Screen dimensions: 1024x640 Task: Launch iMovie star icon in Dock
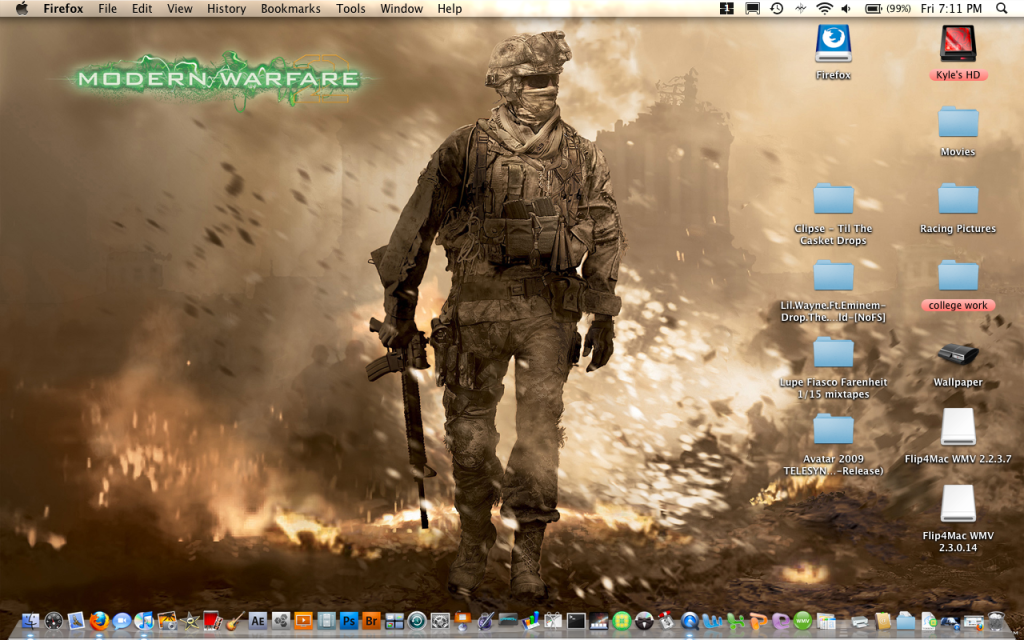coord(190,620)
